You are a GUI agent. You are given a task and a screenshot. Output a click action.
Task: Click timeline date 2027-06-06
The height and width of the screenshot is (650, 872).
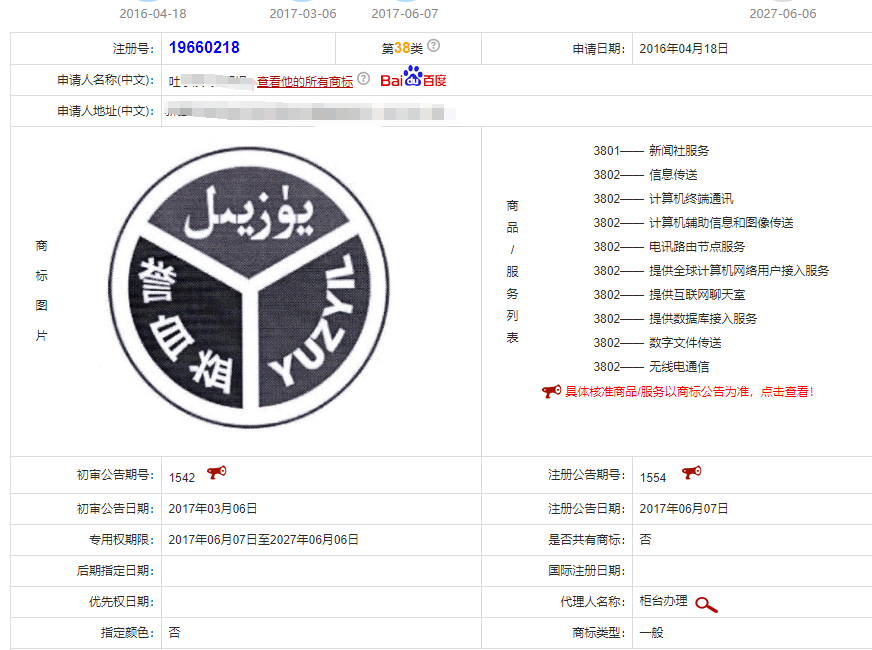(x=783, y=13)
